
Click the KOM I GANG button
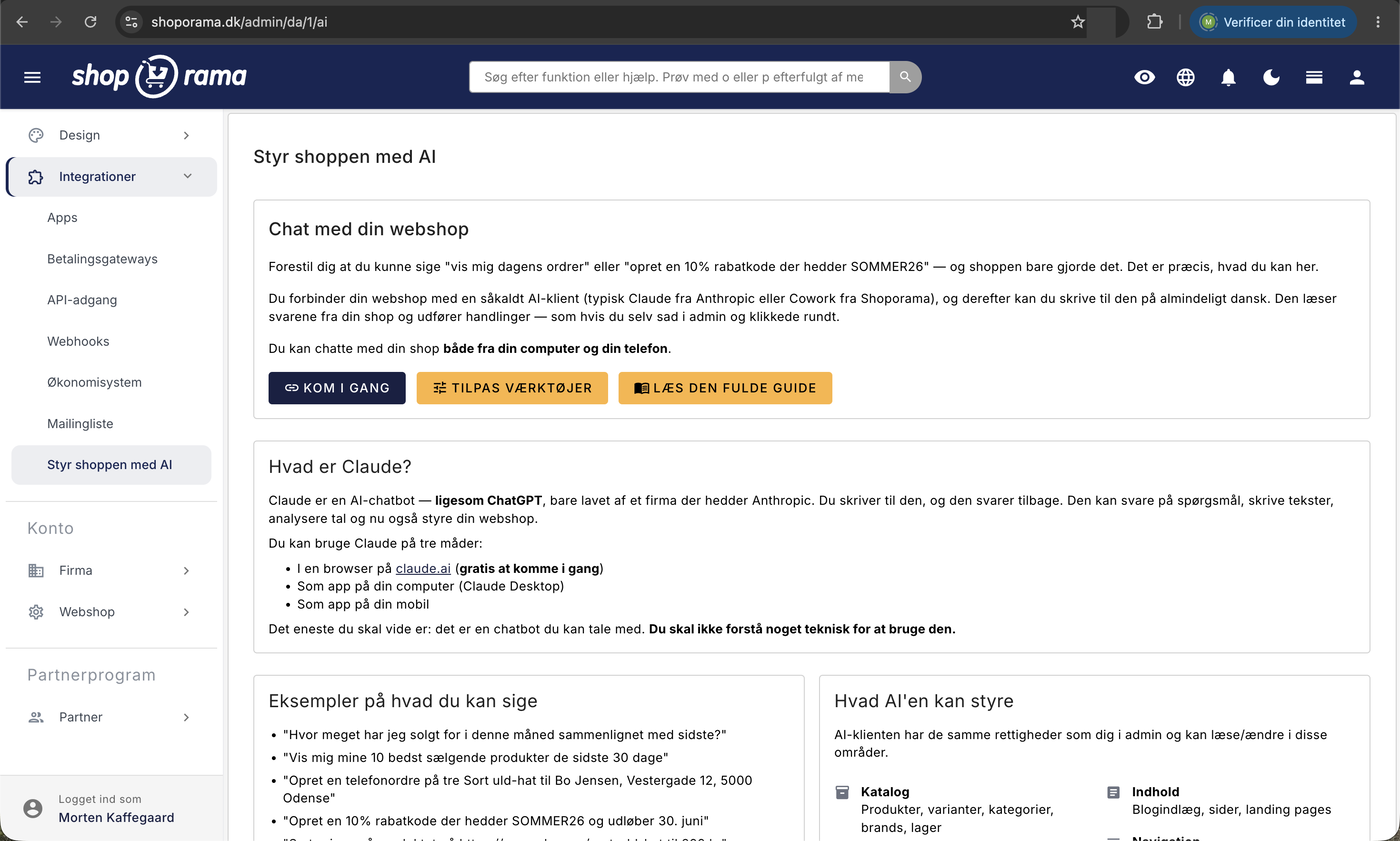337,388
